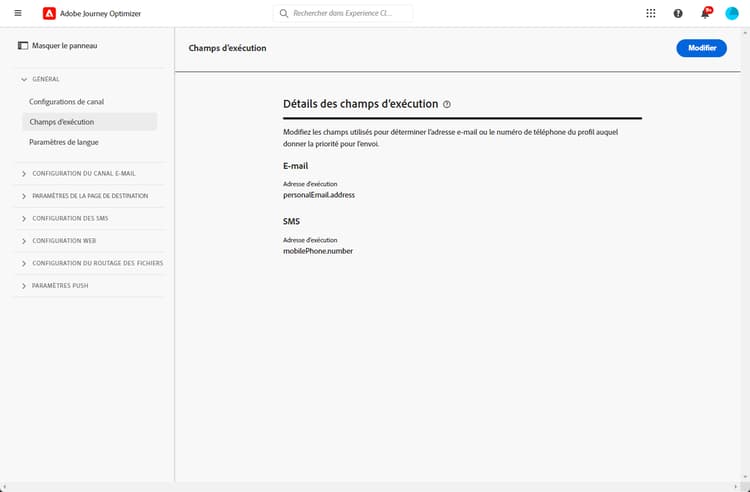This screenshot has width=750, height=492.
Task: Click the Adobe Journey Optimizer logo
Action: click(x=50, y=13)
